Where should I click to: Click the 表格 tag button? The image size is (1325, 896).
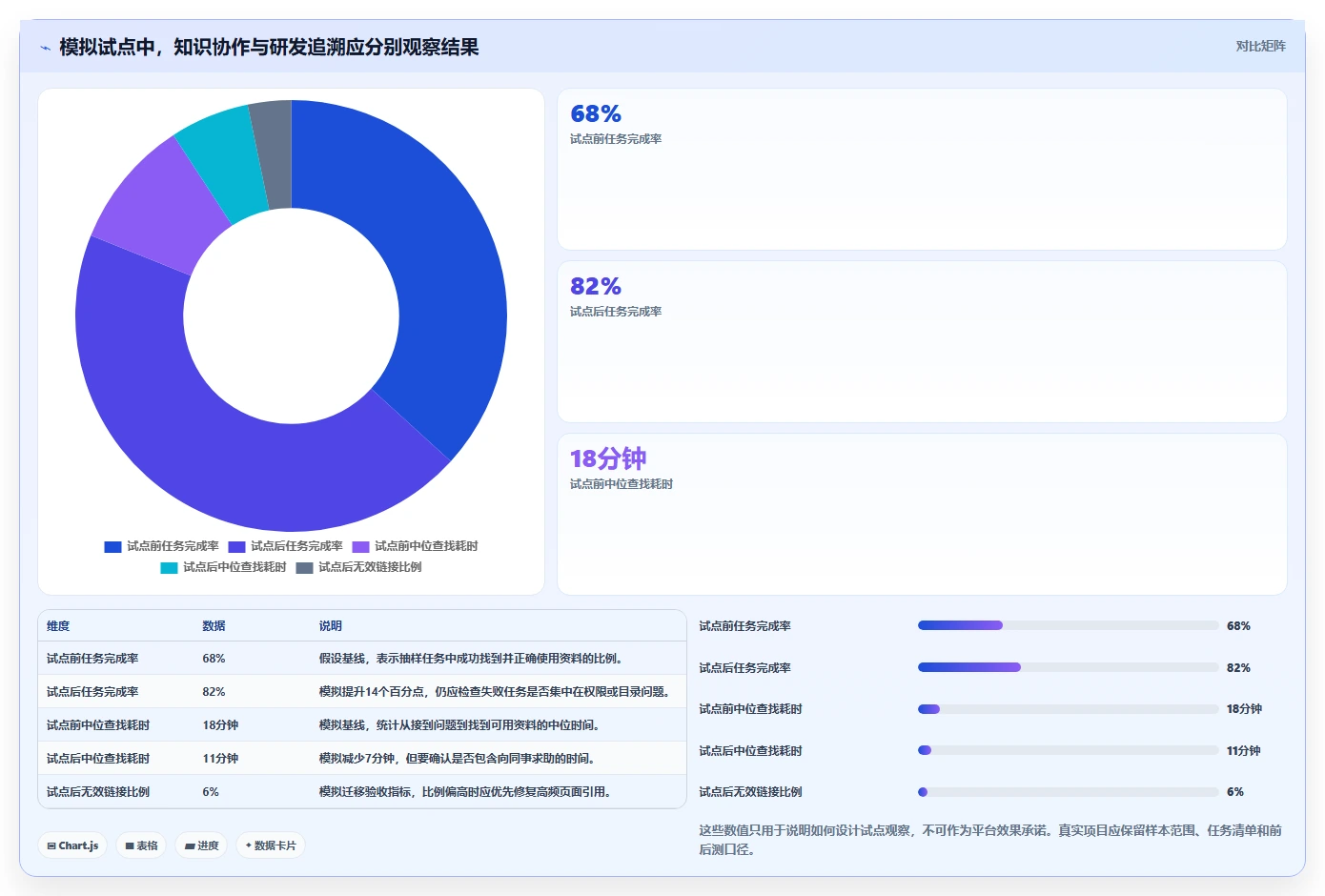141,845
